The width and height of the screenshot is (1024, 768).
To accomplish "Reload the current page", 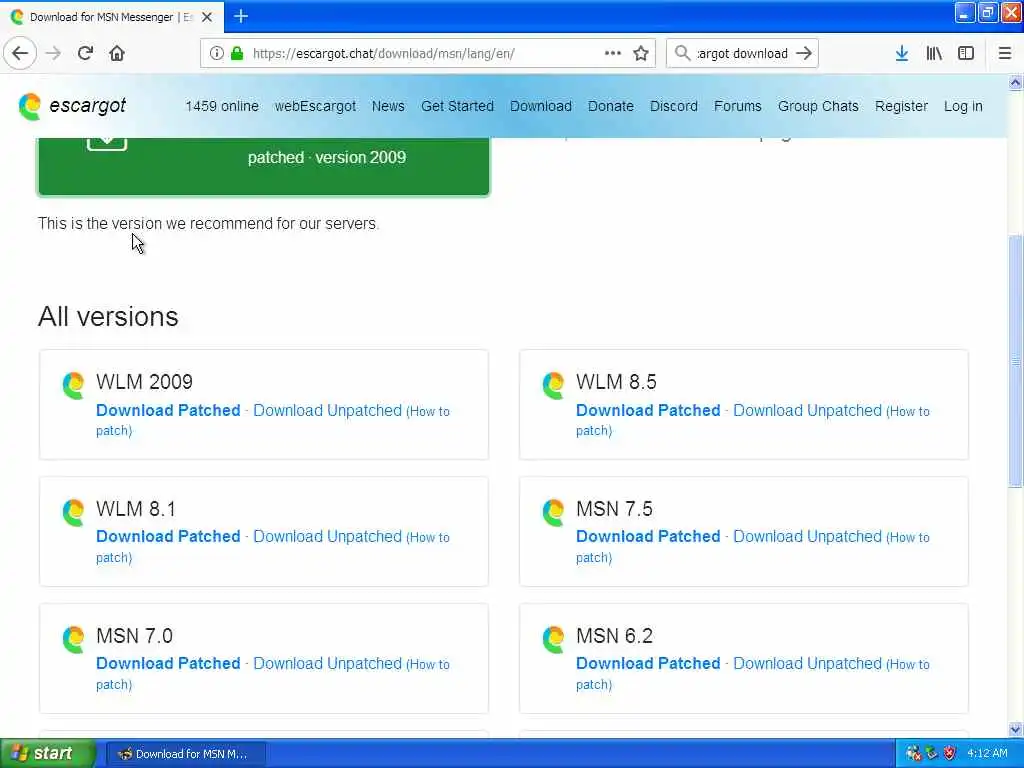I will click(x=85, y=54).
